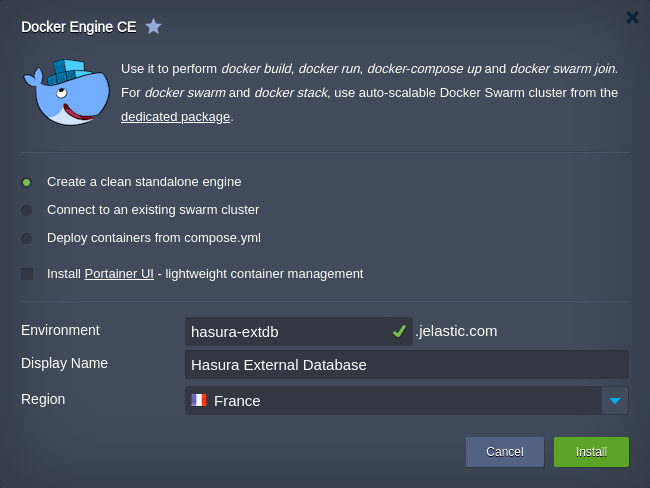Open the Region dropdown arrow
Image resolution: width=650 pixels, height=488 pixels.
click(615, 401)
